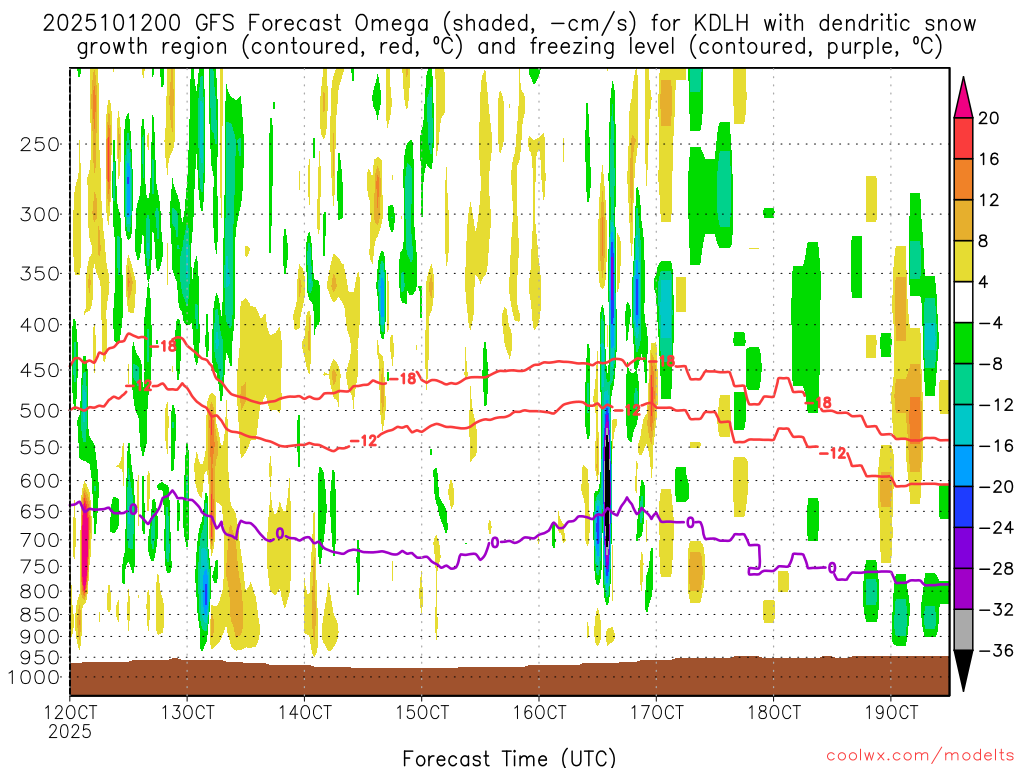Click the 180CT time axis label
This screenshot has width=1024, height=768.
(774, 712)
